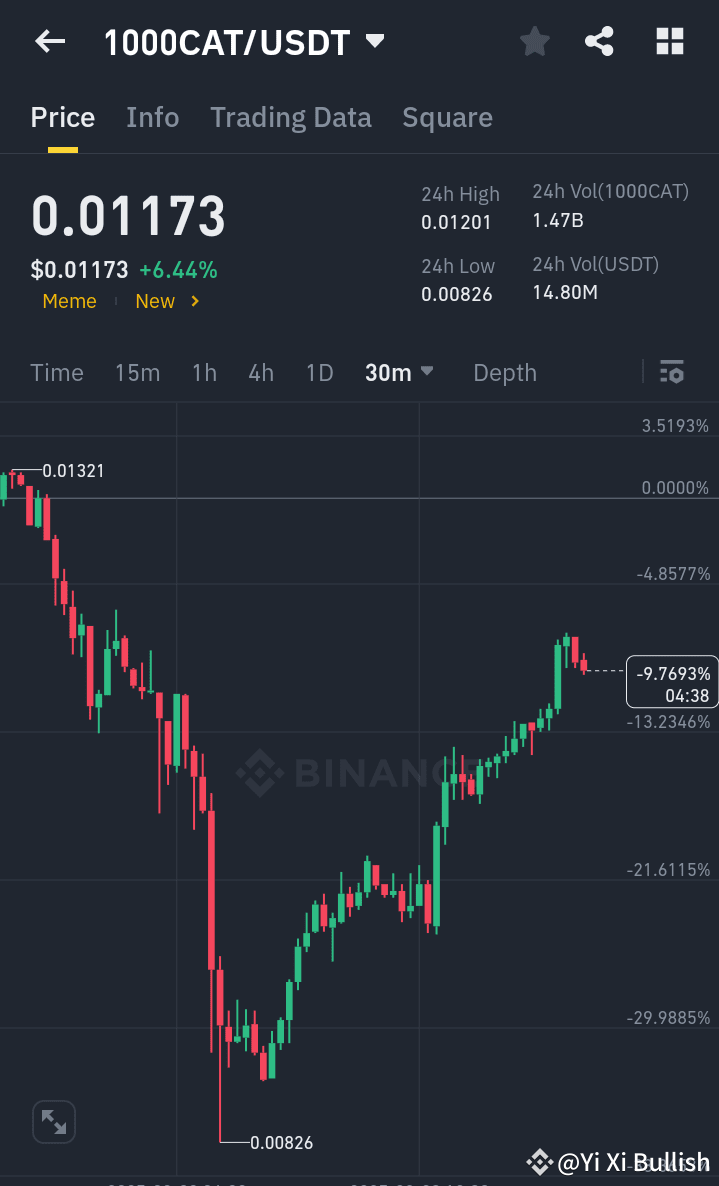Viewport: 719px width, 1186px height.
Task: Share the 1000CAT/USDT chart
Action: pyautogui.click(x=599, y=41)
